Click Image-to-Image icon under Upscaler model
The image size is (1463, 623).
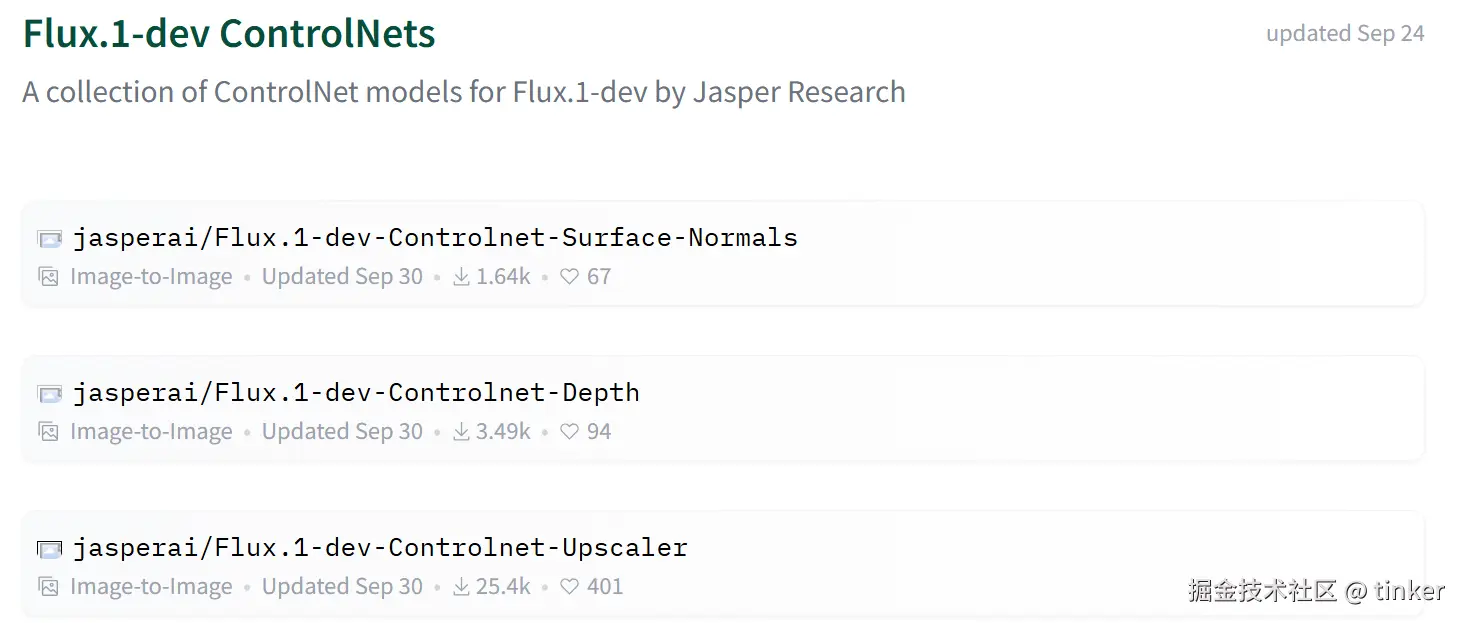(48, 587)
